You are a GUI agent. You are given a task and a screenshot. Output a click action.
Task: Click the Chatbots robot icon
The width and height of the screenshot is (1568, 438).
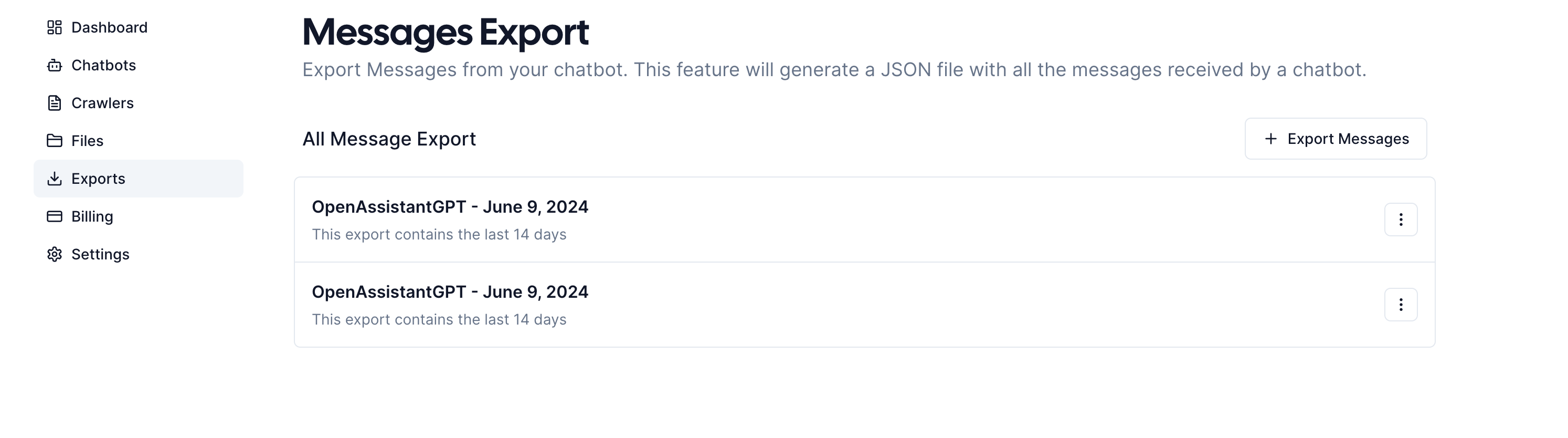pyautogui.click(x=54, y=65)
